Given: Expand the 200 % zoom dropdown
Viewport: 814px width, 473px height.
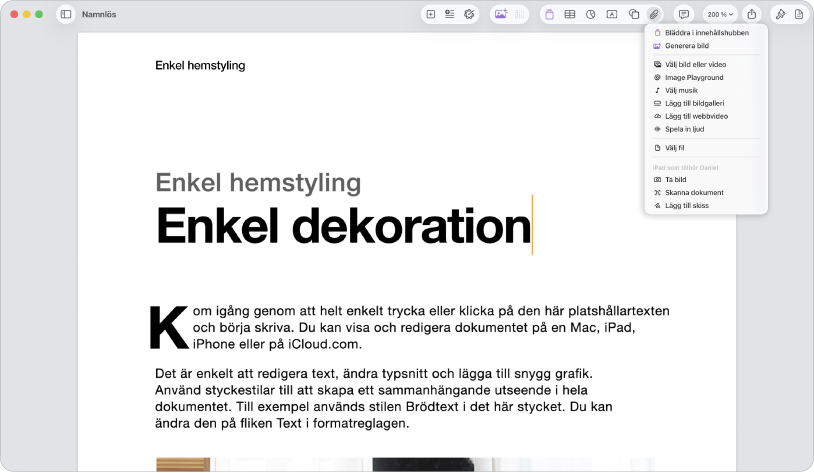Looking at the screenshot, I should tap(720, 15).
